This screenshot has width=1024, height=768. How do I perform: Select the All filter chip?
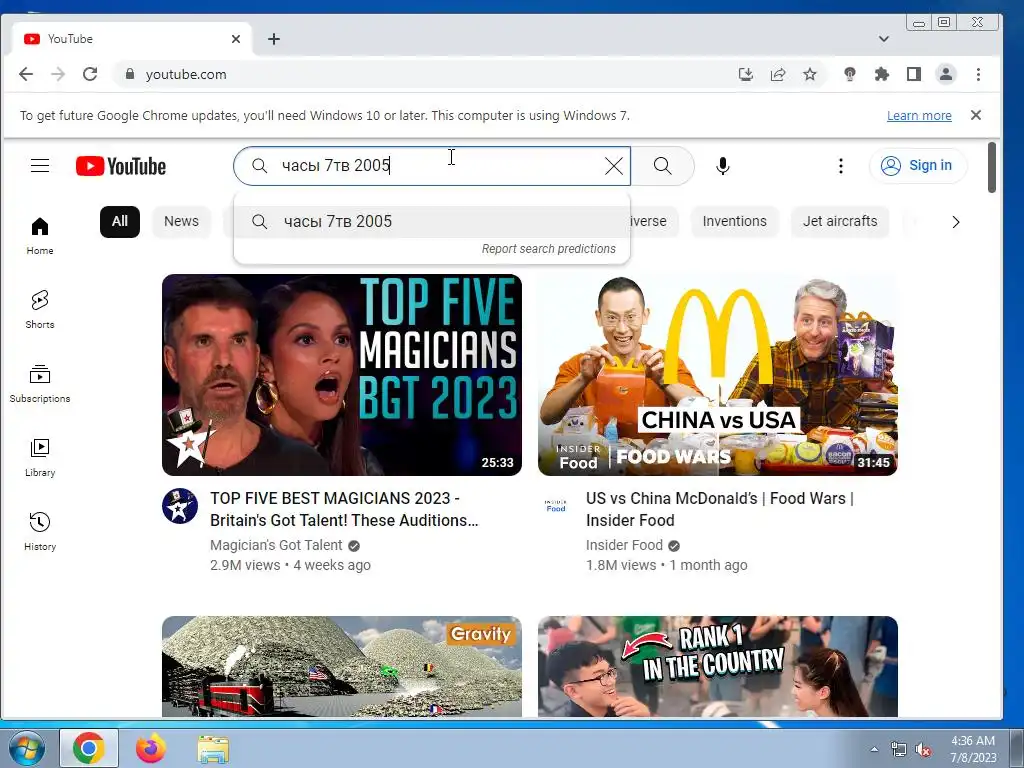click(x=120, y=221)
